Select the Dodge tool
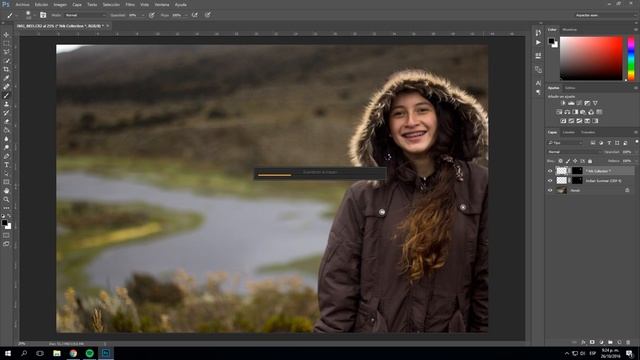The image size is (640, 360). [x=6, y=147]
